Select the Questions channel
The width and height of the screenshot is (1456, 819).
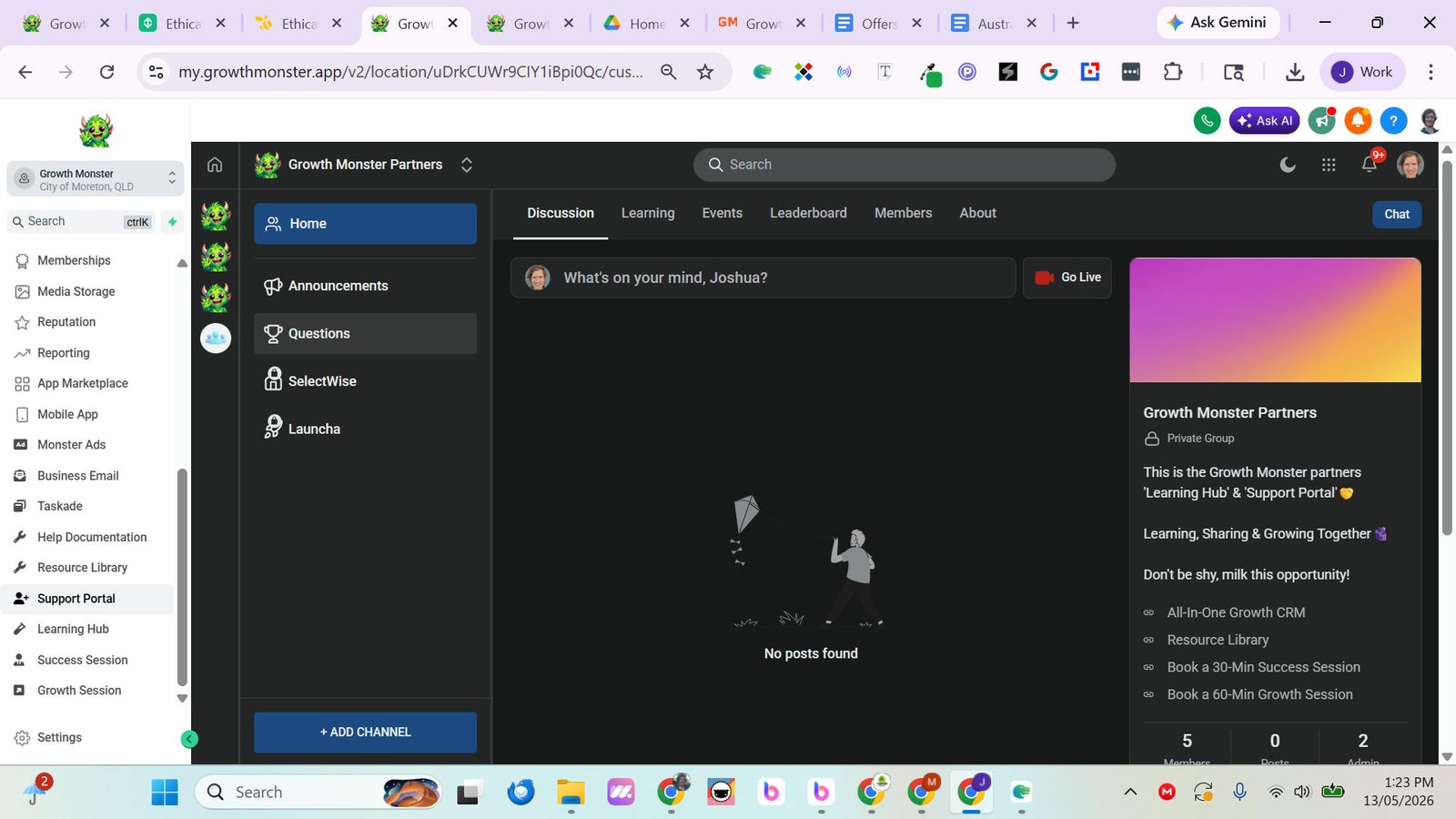tap(365, 334)
